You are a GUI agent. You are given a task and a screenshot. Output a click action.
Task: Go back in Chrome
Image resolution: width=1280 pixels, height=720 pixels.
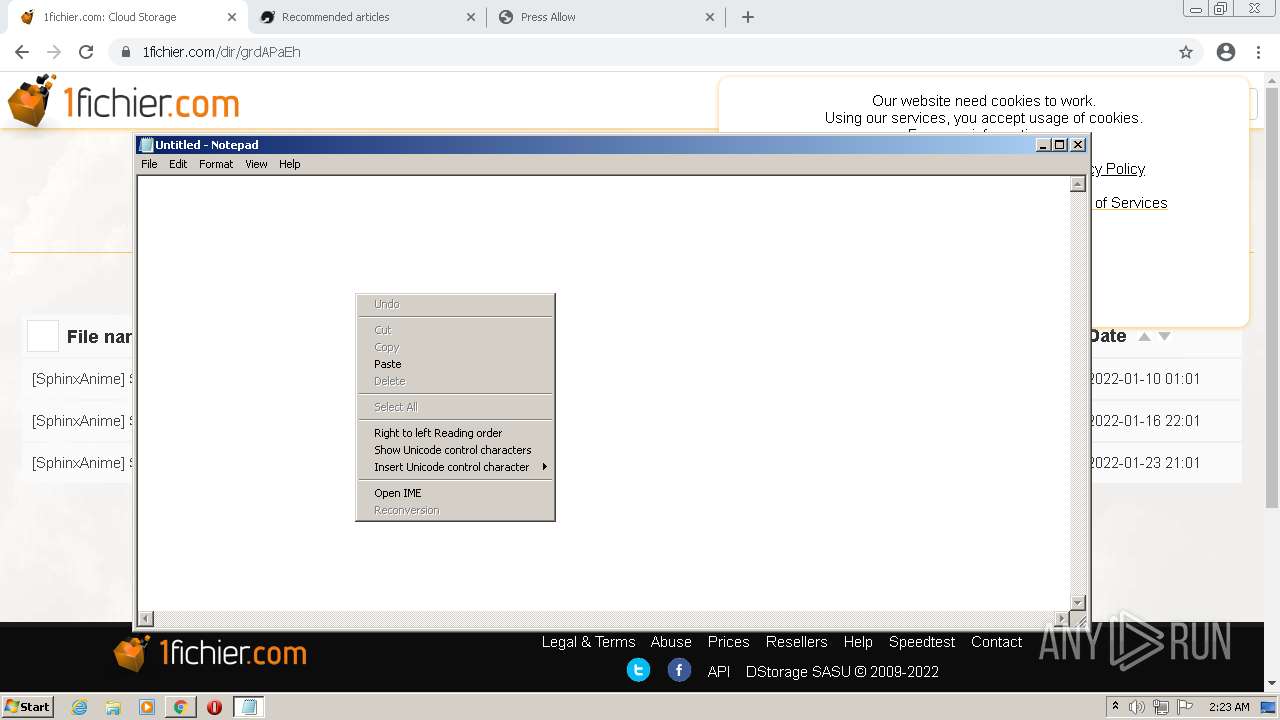(x=22, y=52)
